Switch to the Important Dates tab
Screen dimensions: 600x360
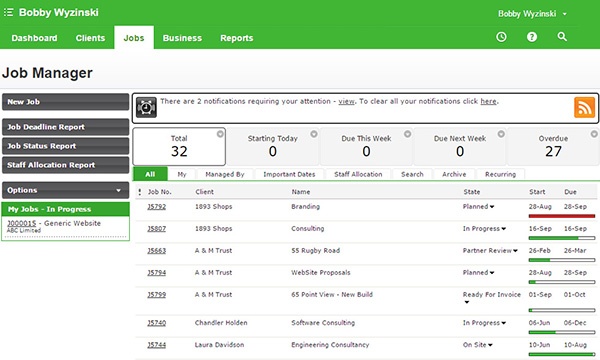(289, 174)
